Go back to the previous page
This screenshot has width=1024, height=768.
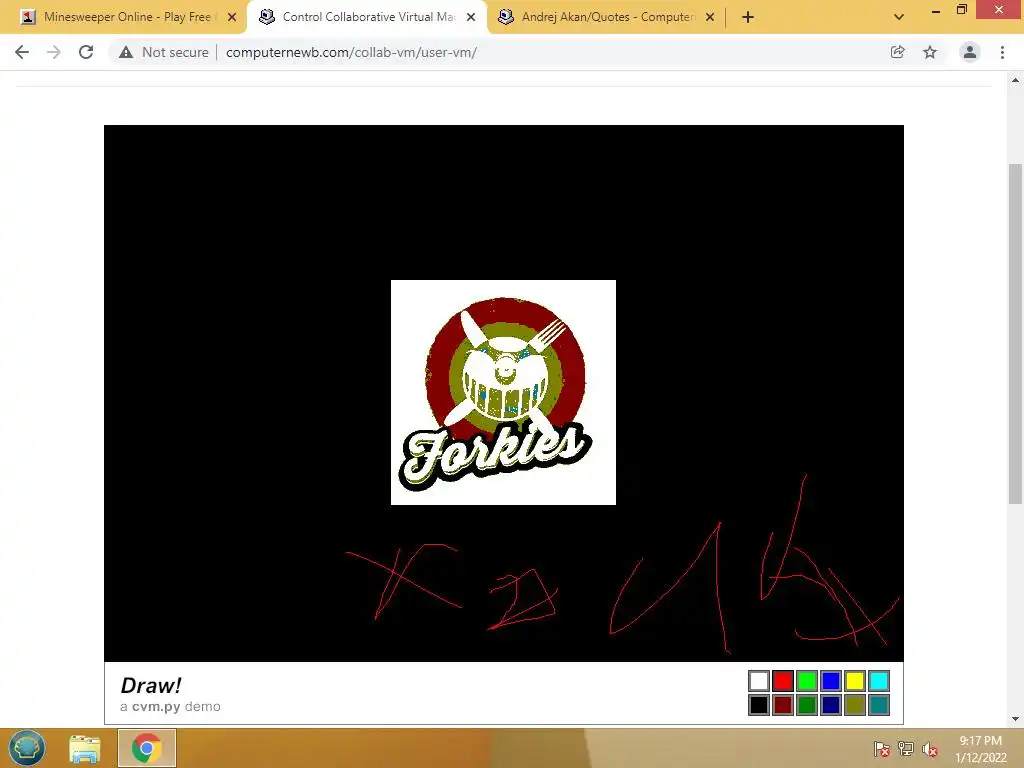(22, 52)
